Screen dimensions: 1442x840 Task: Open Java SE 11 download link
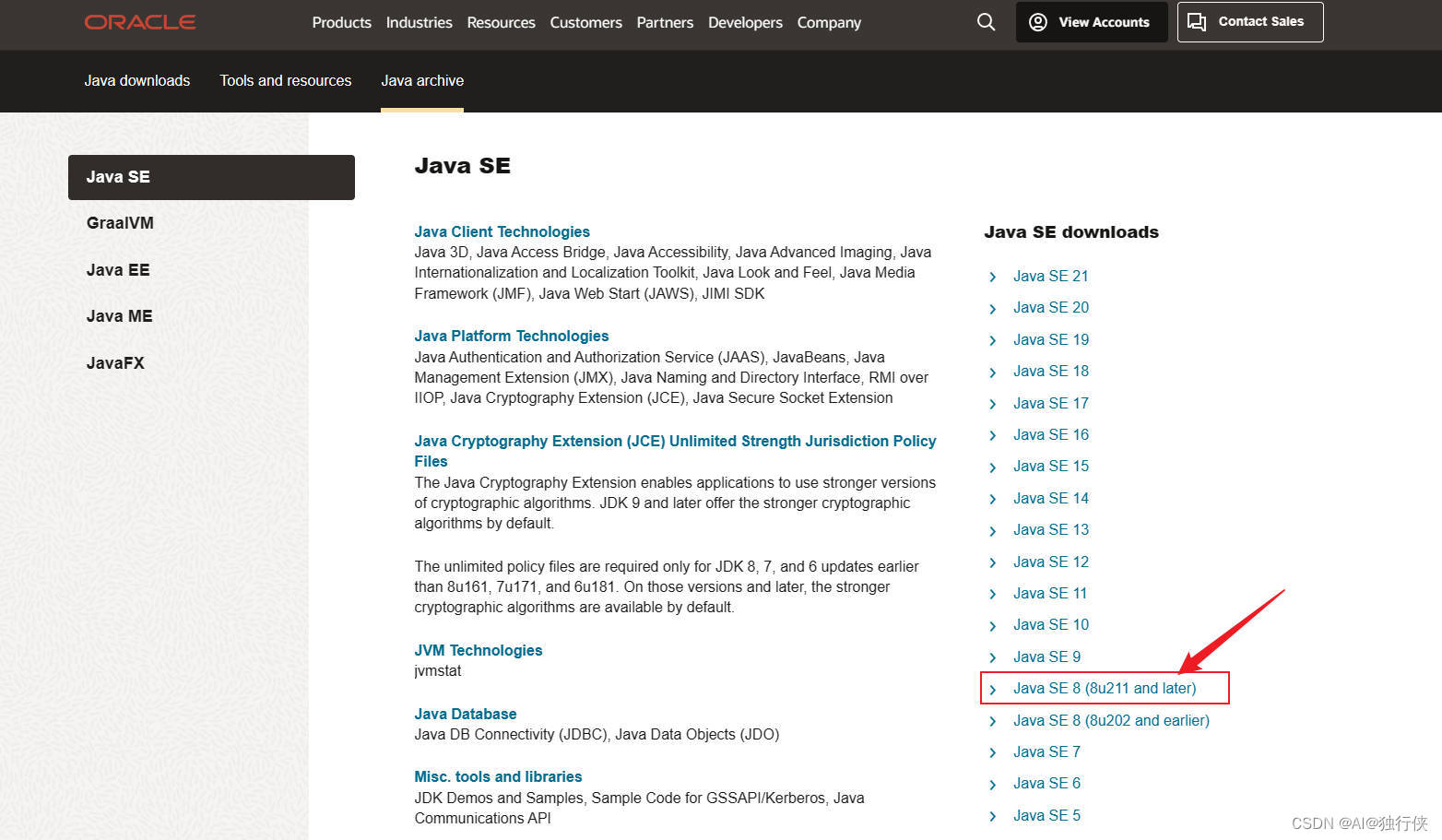coord(1050,593)
